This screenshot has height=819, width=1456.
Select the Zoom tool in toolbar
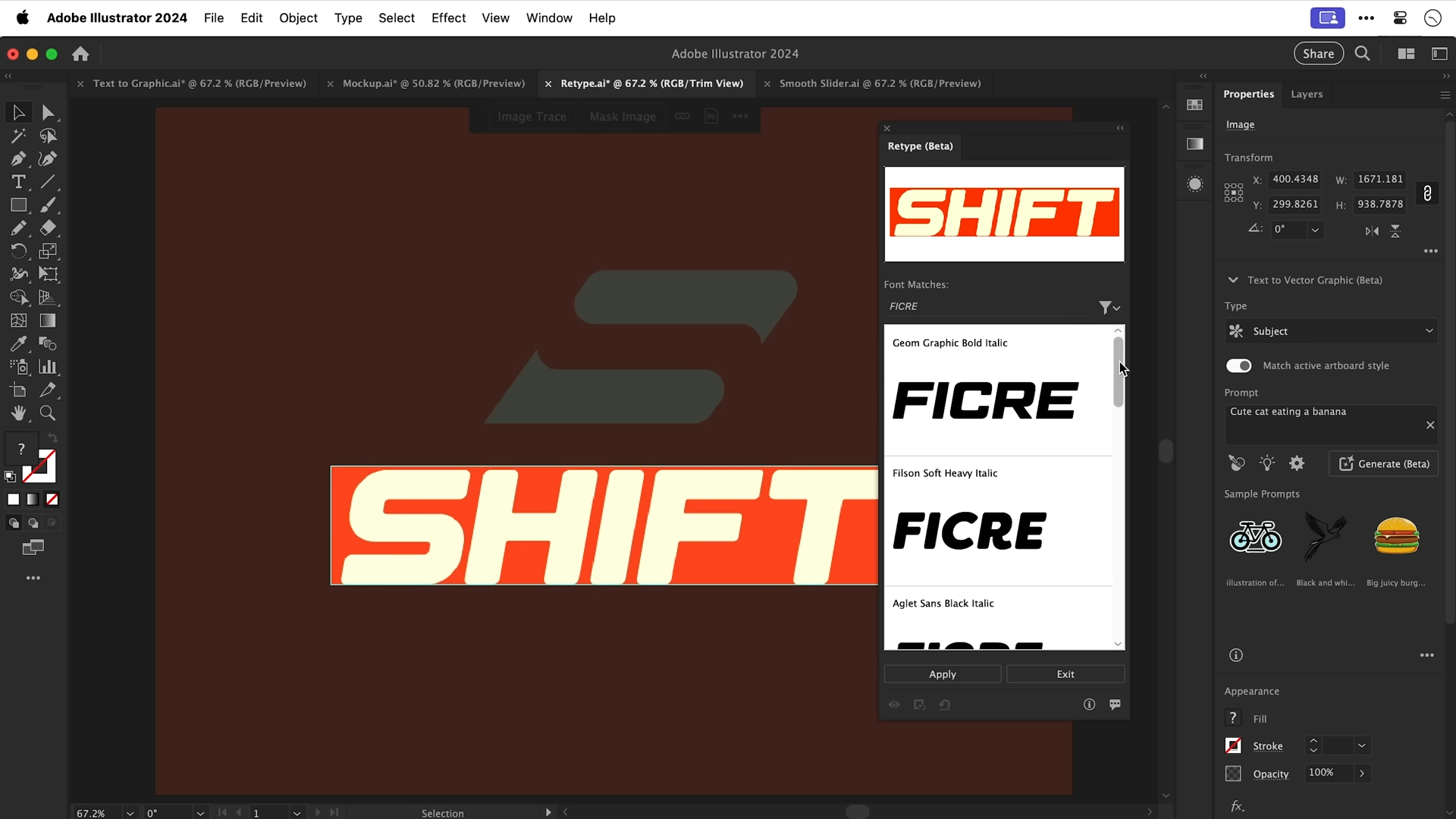coord(48,413)
